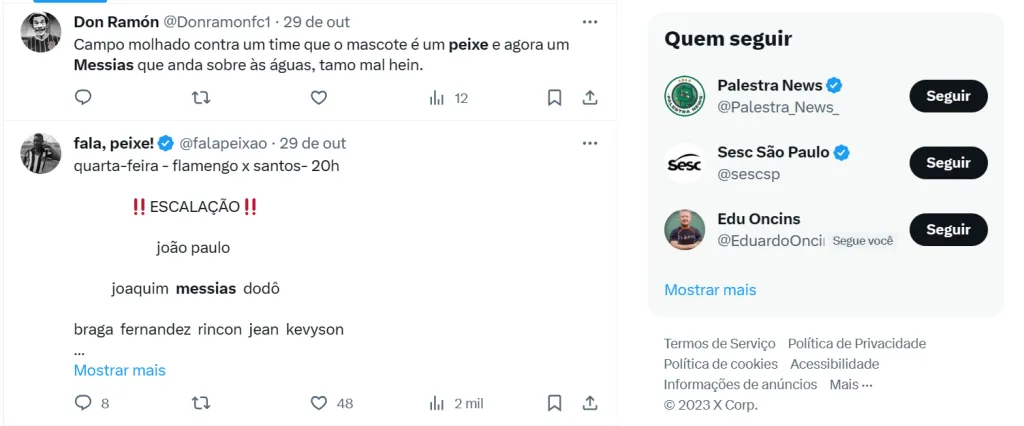The height and width of the screenshot is (426, 1024).
Task: Bookmark Don Ramón's tweet
Action: coord(554,97)
